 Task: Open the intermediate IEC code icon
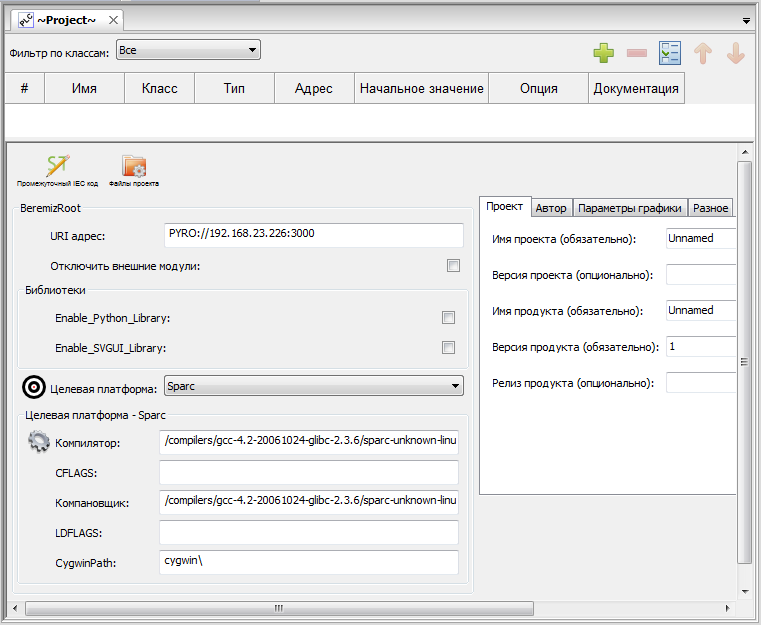click(57, 166)
